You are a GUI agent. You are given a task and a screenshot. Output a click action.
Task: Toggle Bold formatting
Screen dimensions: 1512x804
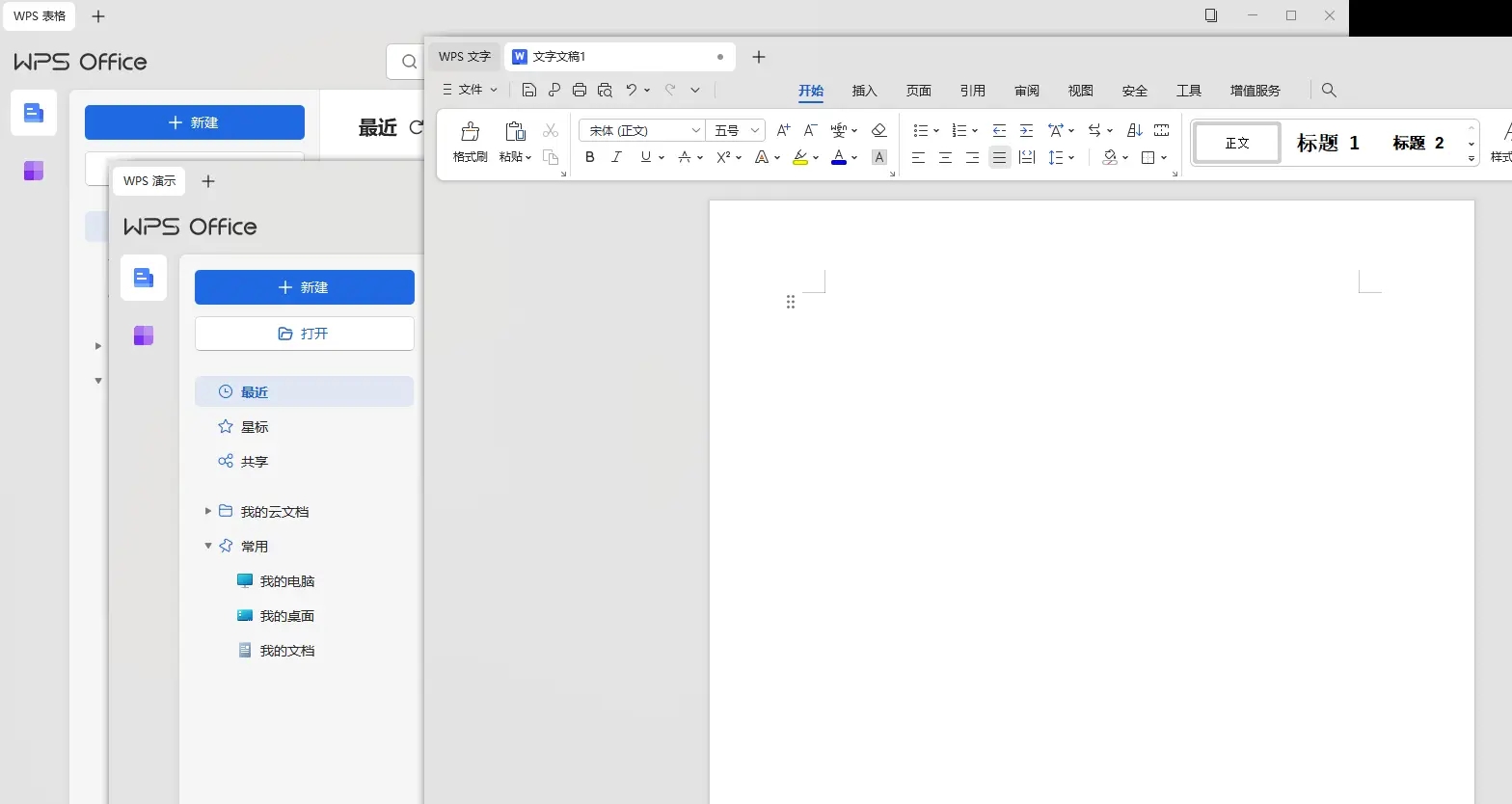tap(590, 157)
